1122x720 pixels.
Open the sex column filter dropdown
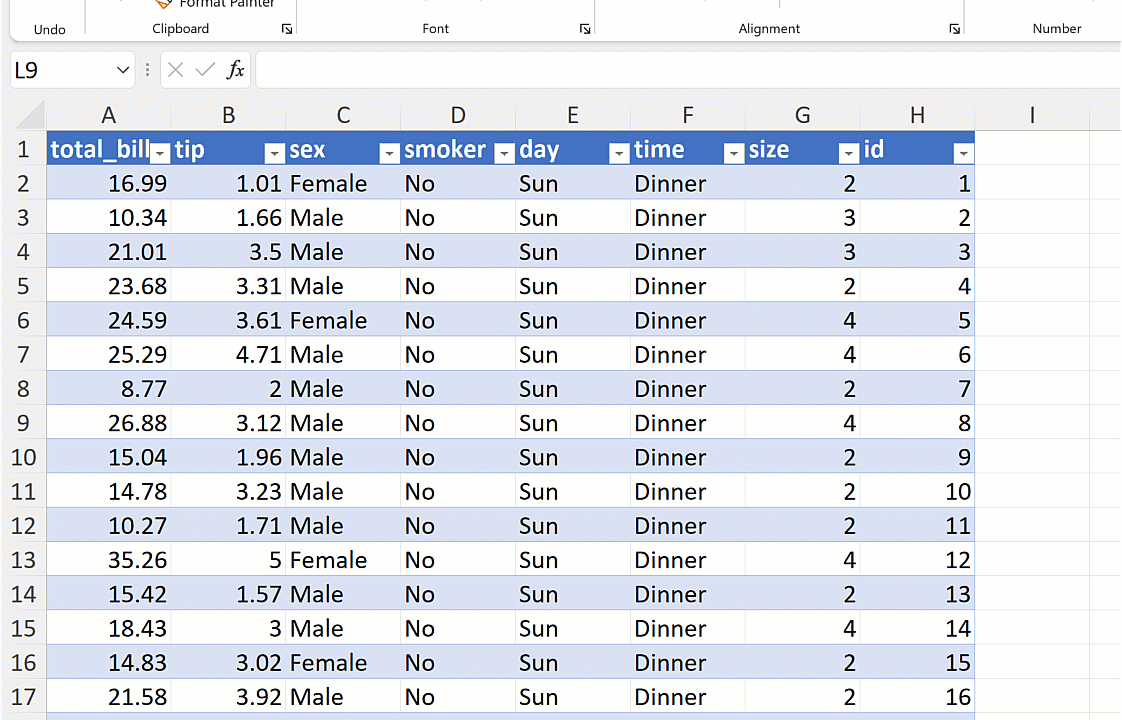click(x=389, y=152)
